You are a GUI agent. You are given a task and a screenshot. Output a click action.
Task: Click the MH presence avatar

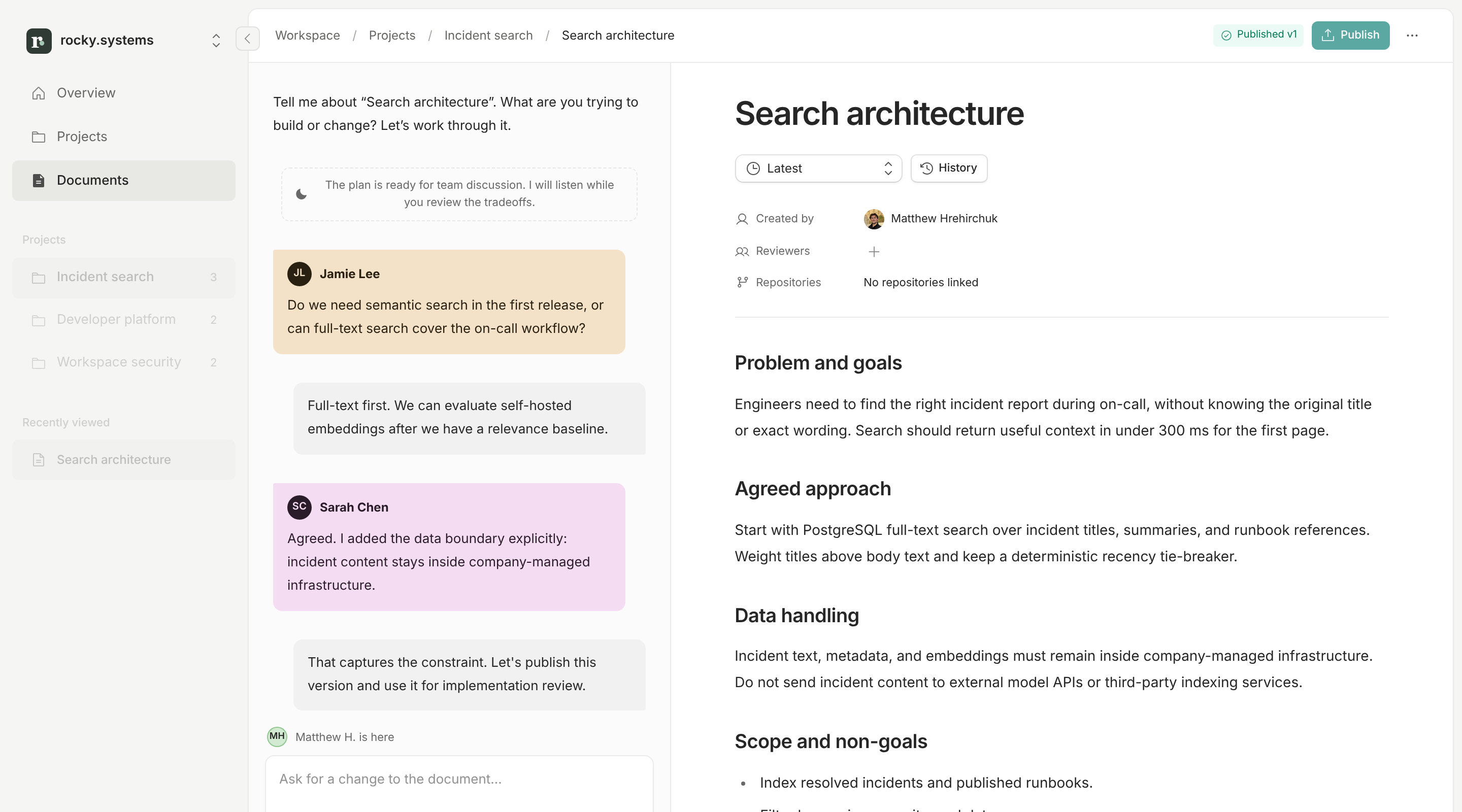(x=277, y=736)
